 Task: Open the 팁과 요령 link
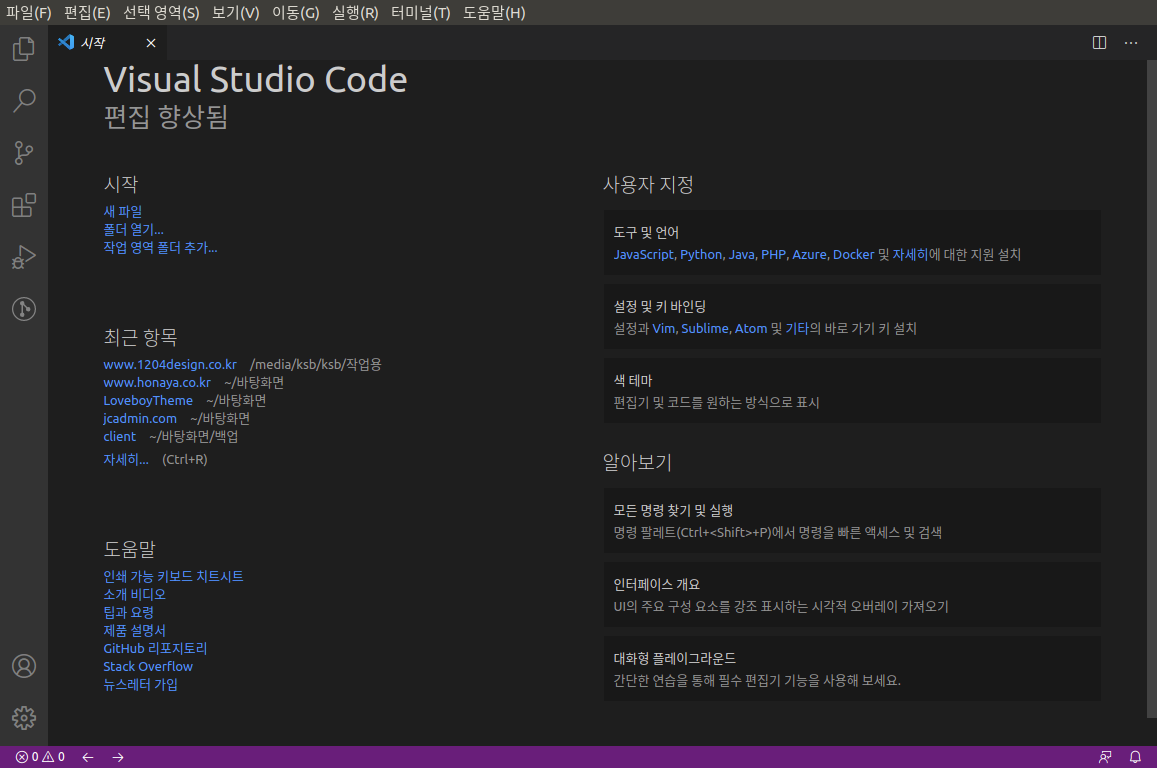pyautogui.click(x=128, y=612)
